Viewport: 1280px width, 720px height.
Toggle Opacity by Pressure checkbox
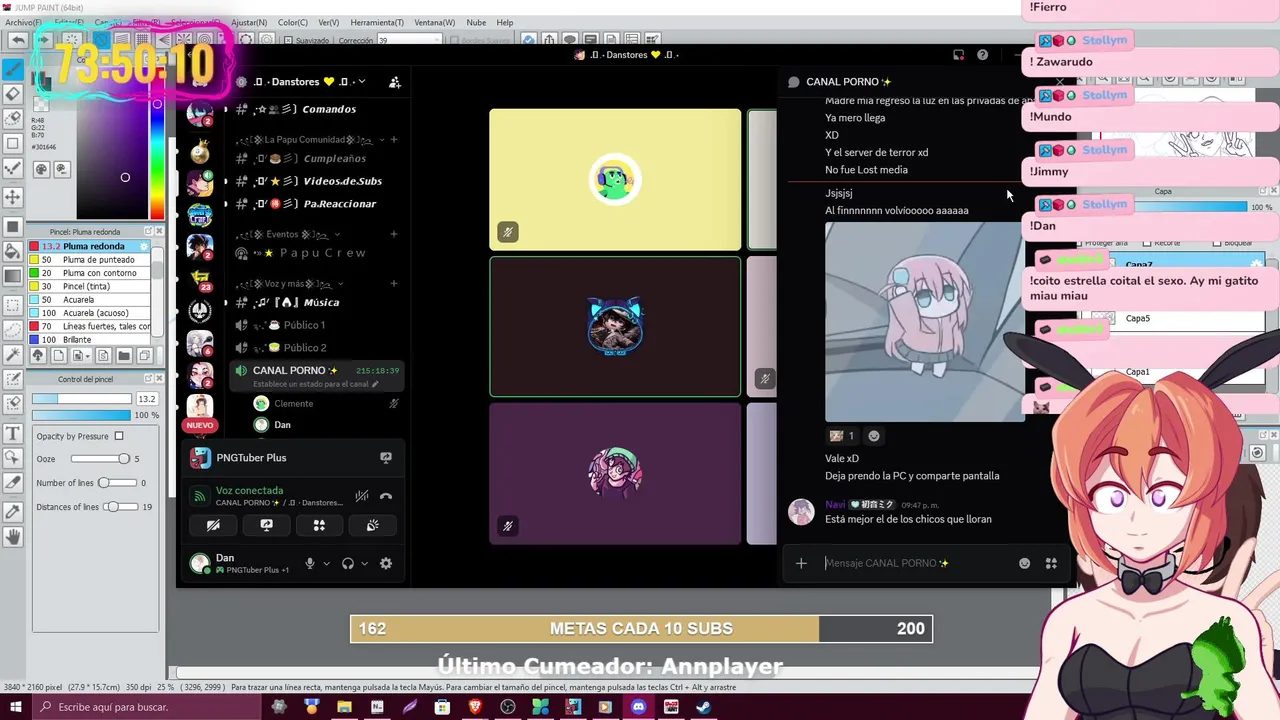119,436
